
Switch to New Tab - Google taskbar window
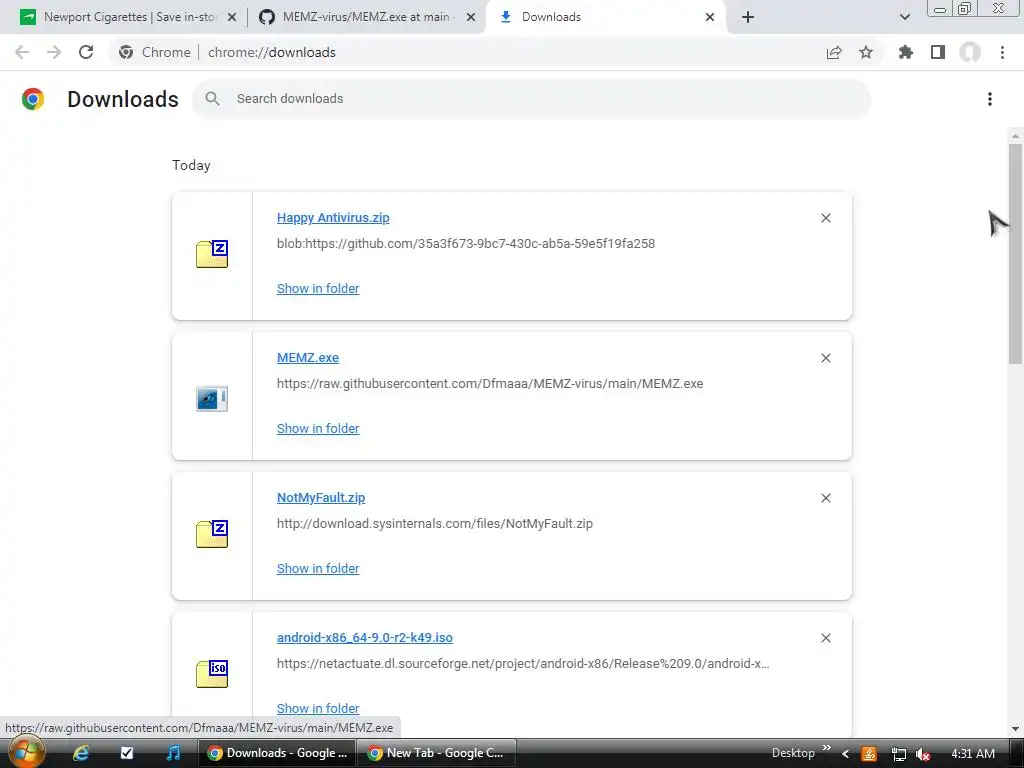tap(438, 753)
